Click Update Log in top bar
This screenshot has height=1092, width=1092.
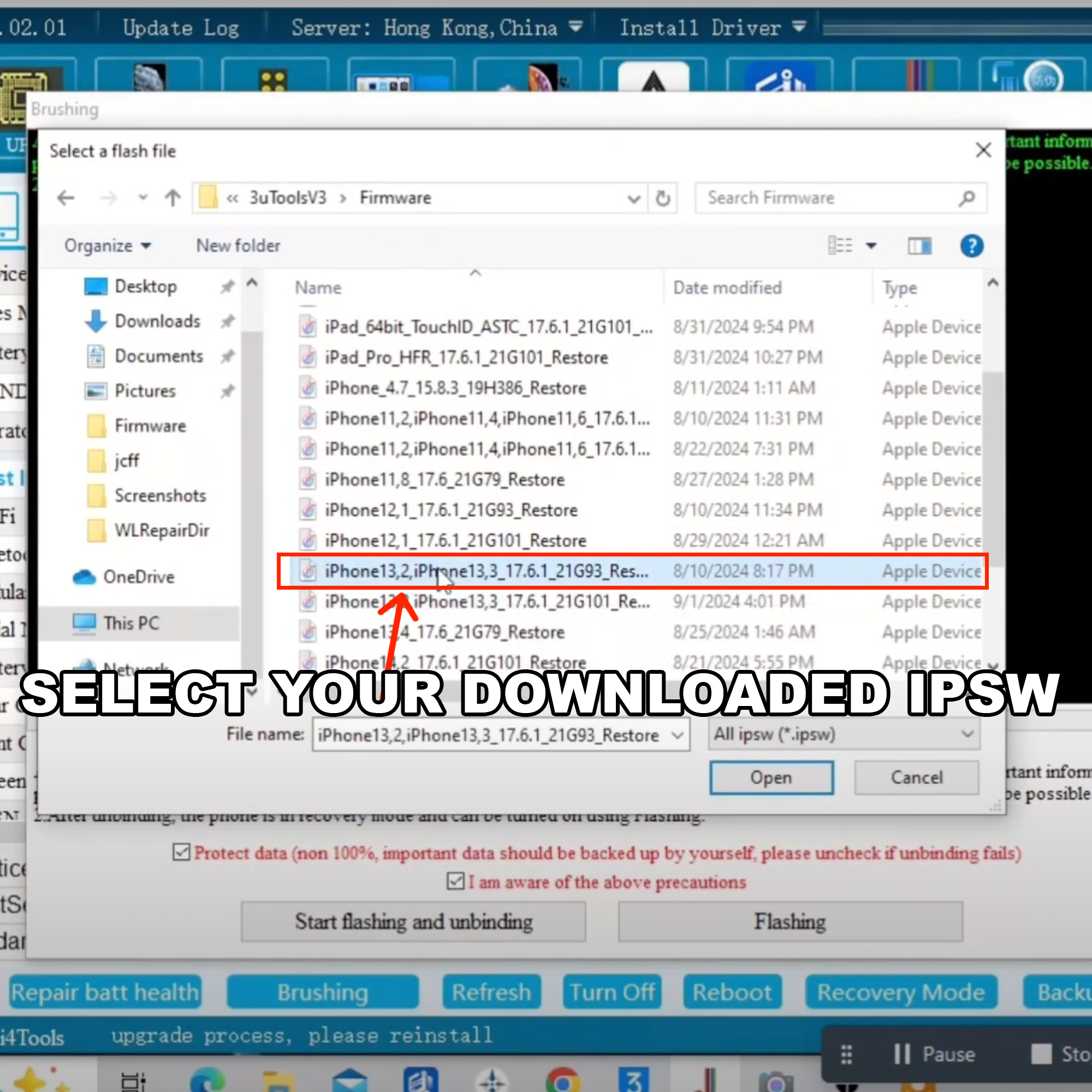click(x=181, y=28)
